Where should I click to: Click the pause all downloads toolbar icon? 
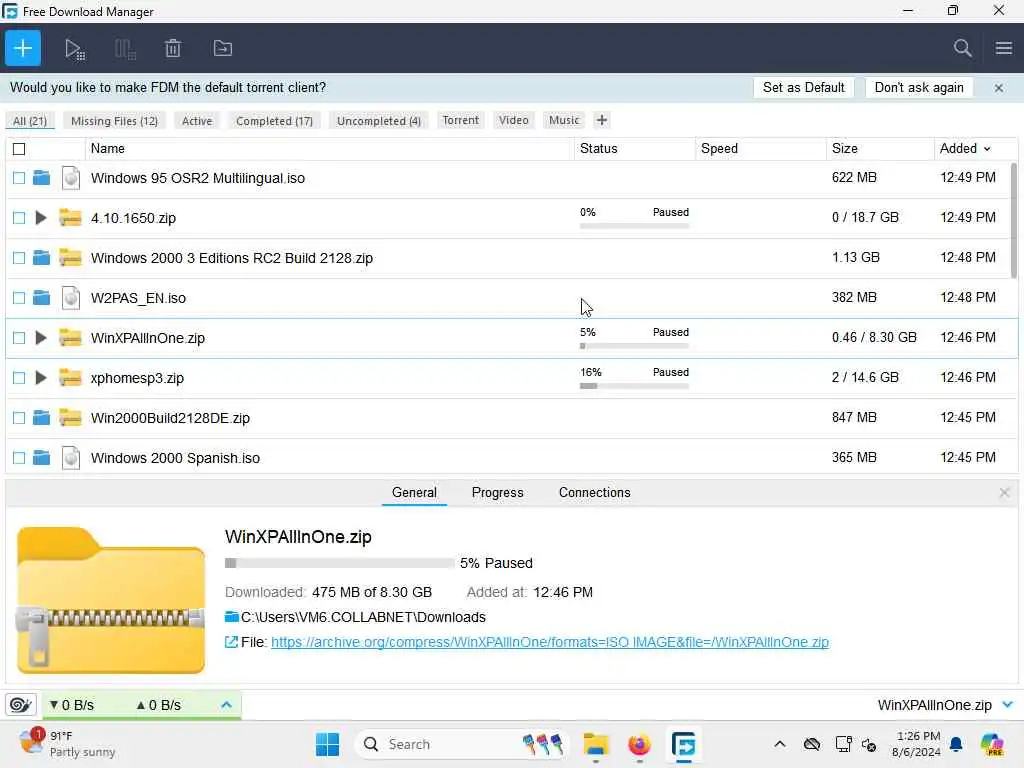[124, 49]
